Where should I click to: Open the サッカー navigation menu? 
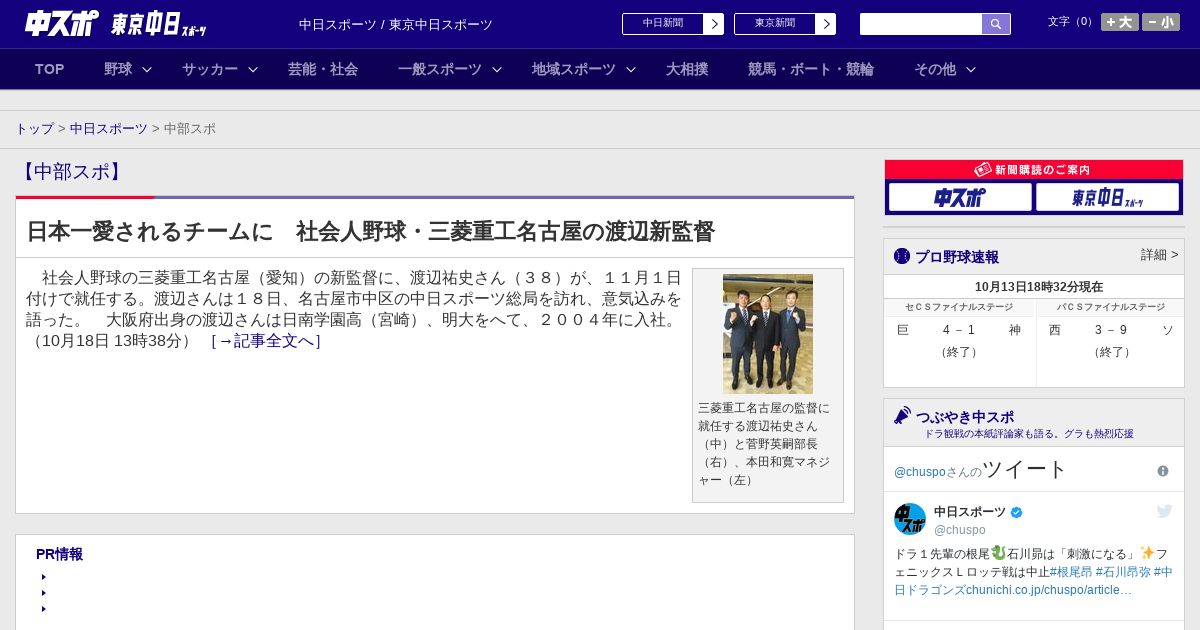point(210,69)
